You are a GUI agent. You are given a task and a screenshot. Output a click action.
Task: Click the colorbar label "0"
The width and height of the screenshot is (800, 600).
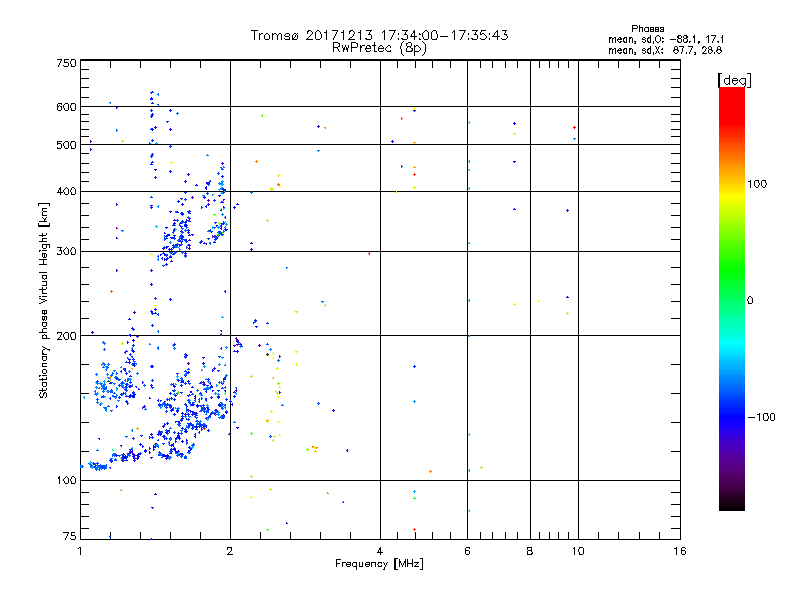(750, 301)
